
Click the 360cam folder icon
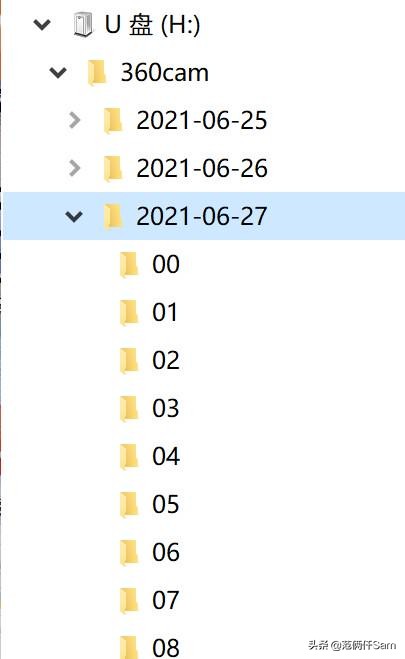pos(97,73)
